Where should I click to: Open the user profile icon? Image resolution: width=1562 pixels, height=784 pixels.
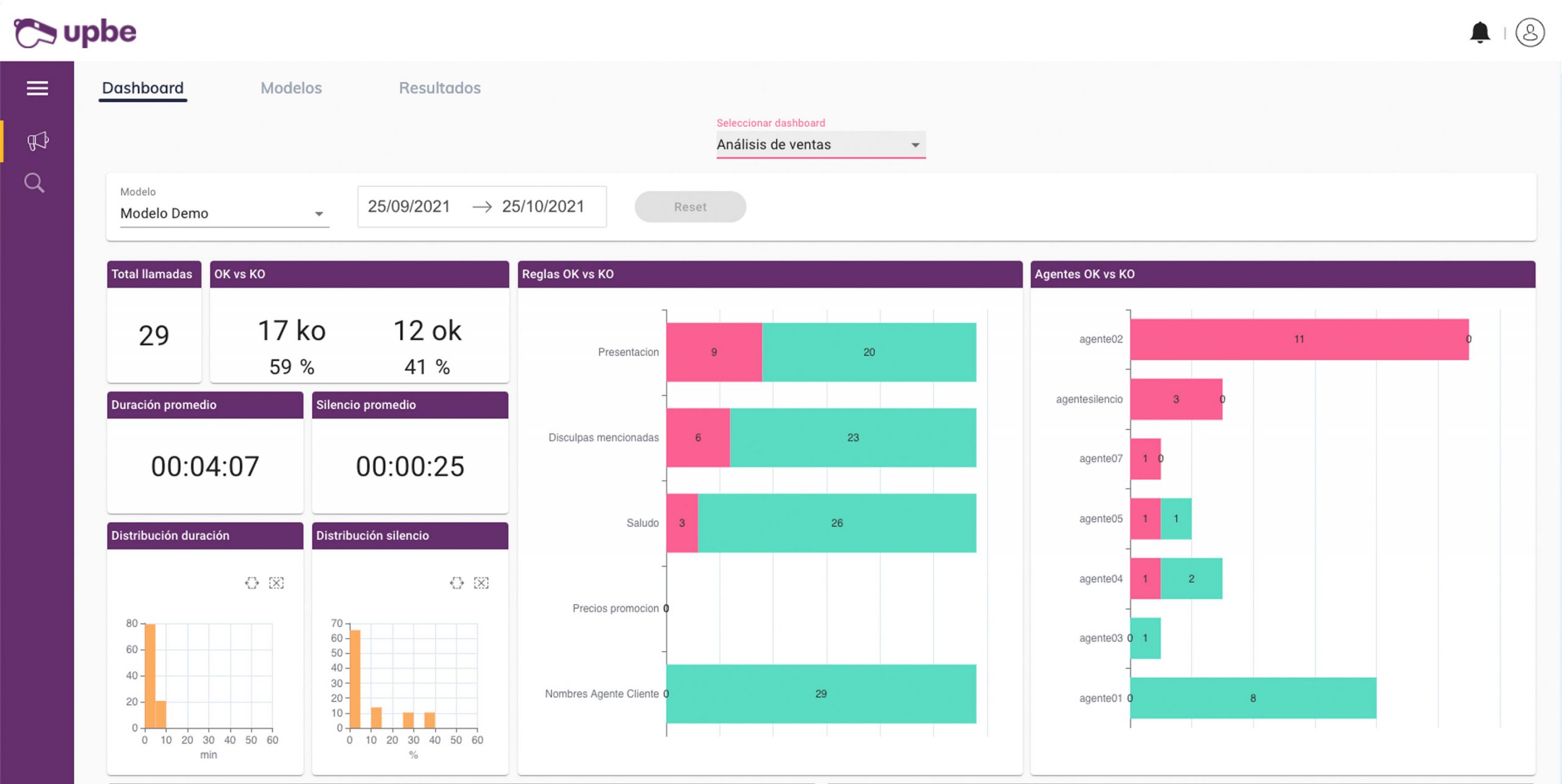point(1530,32)
